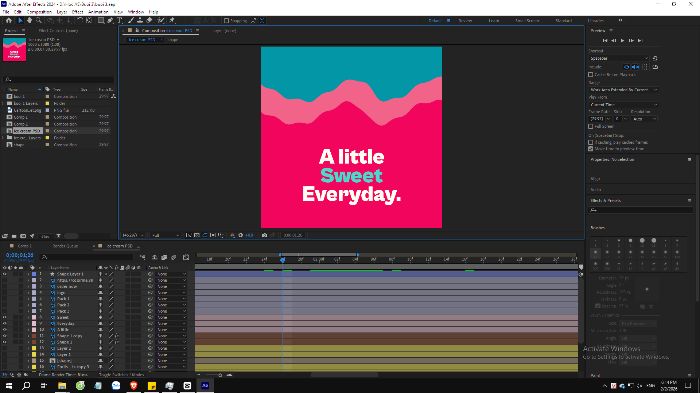
Task: Select the Rectangle shape tool
Action: point(101,21)
